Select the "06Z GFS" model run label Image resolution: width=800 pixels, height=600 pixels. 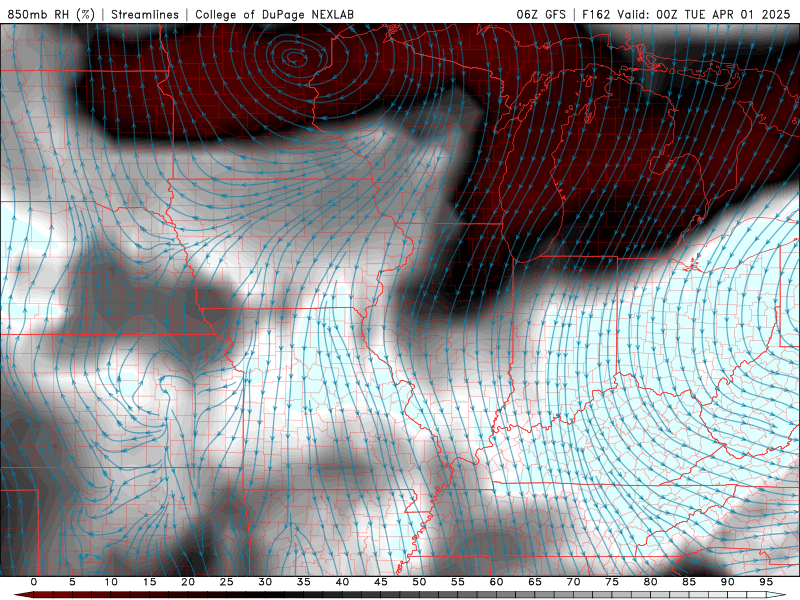541,14
